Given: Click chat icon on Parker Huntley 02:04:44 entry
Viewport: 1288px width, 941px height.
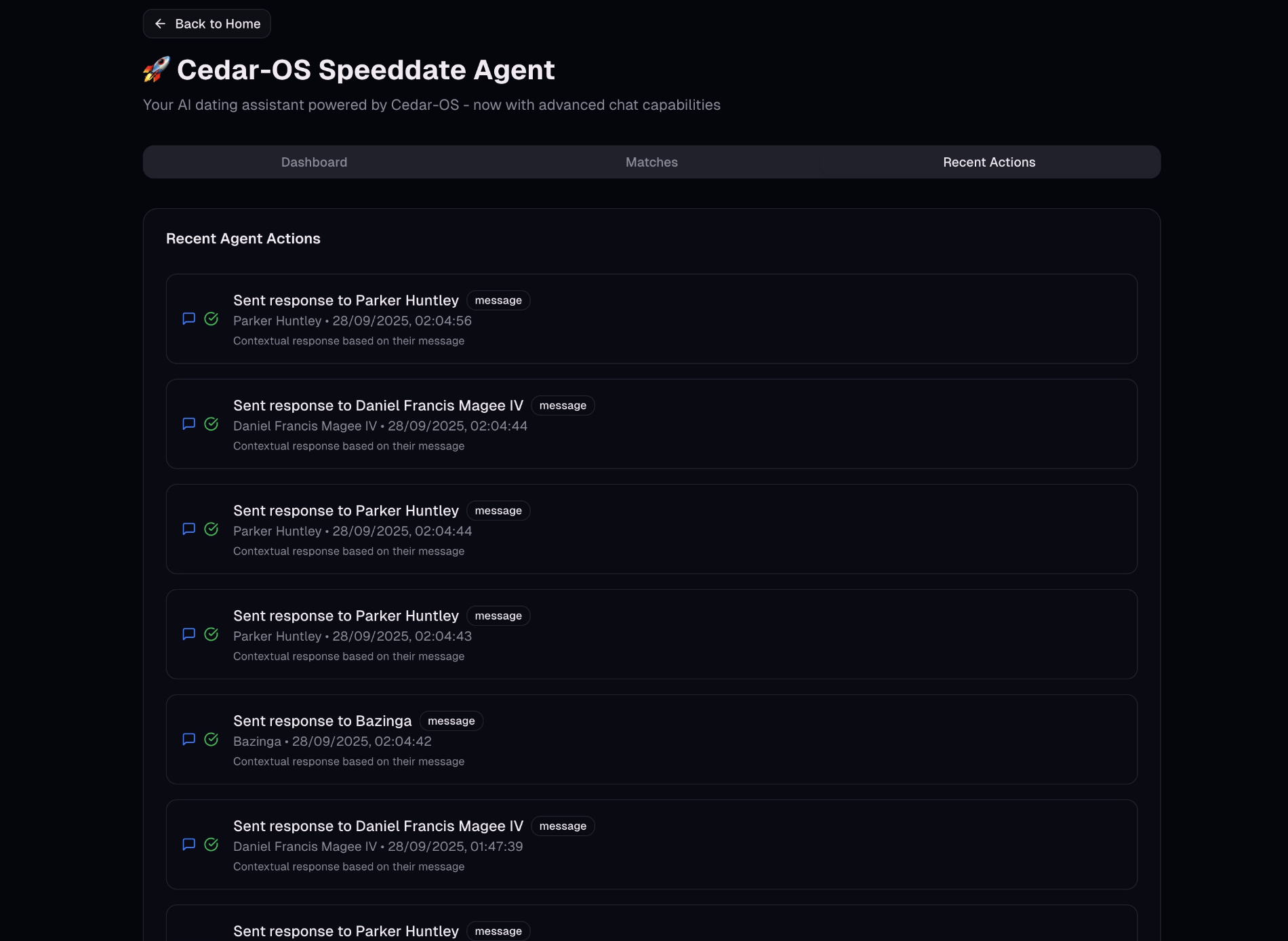Looking at the screenshot, I should [189, 529].
